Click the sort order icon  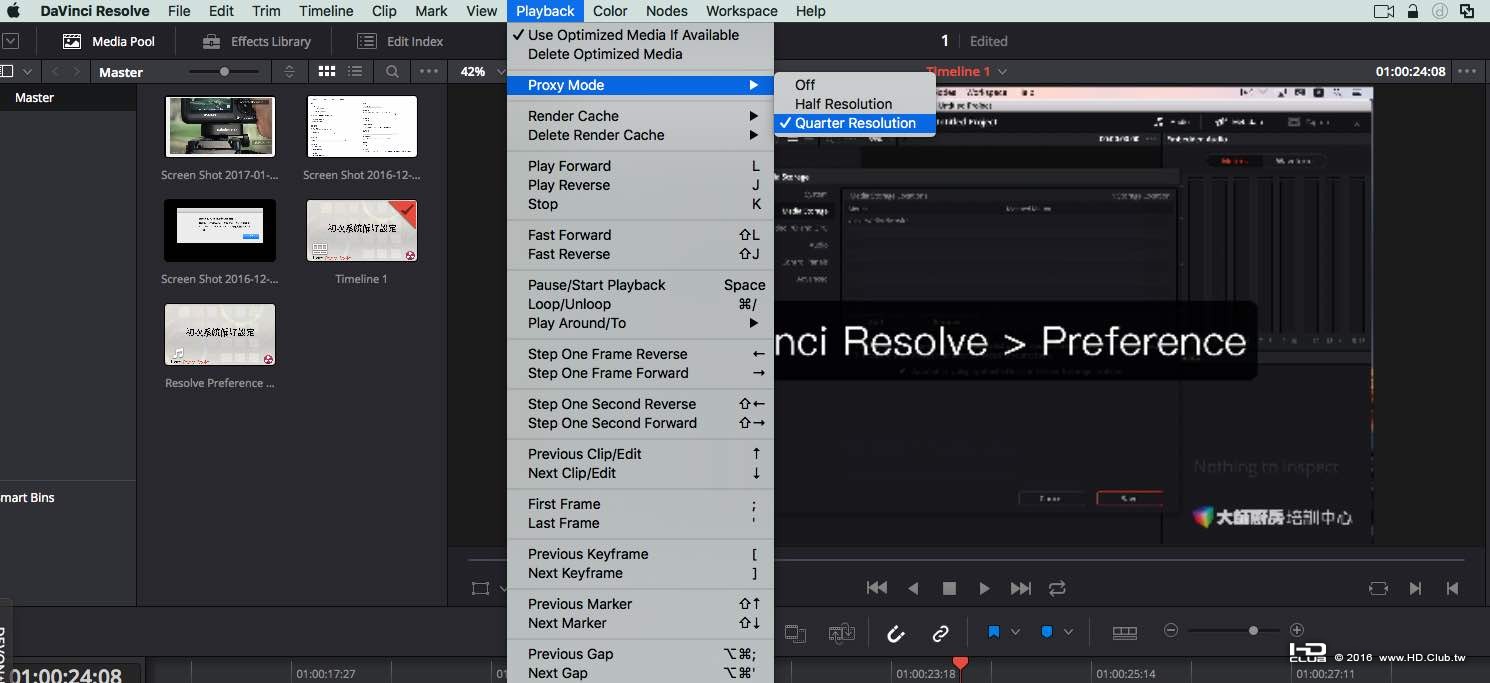point(289,72)
